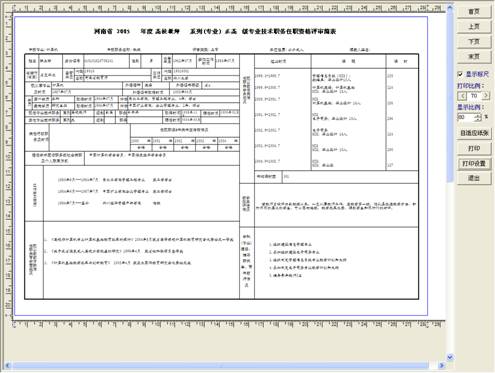Click the print scale value field
Image resolution: width=495 pixels, height=373 pixels.
(x=474, y=96)
